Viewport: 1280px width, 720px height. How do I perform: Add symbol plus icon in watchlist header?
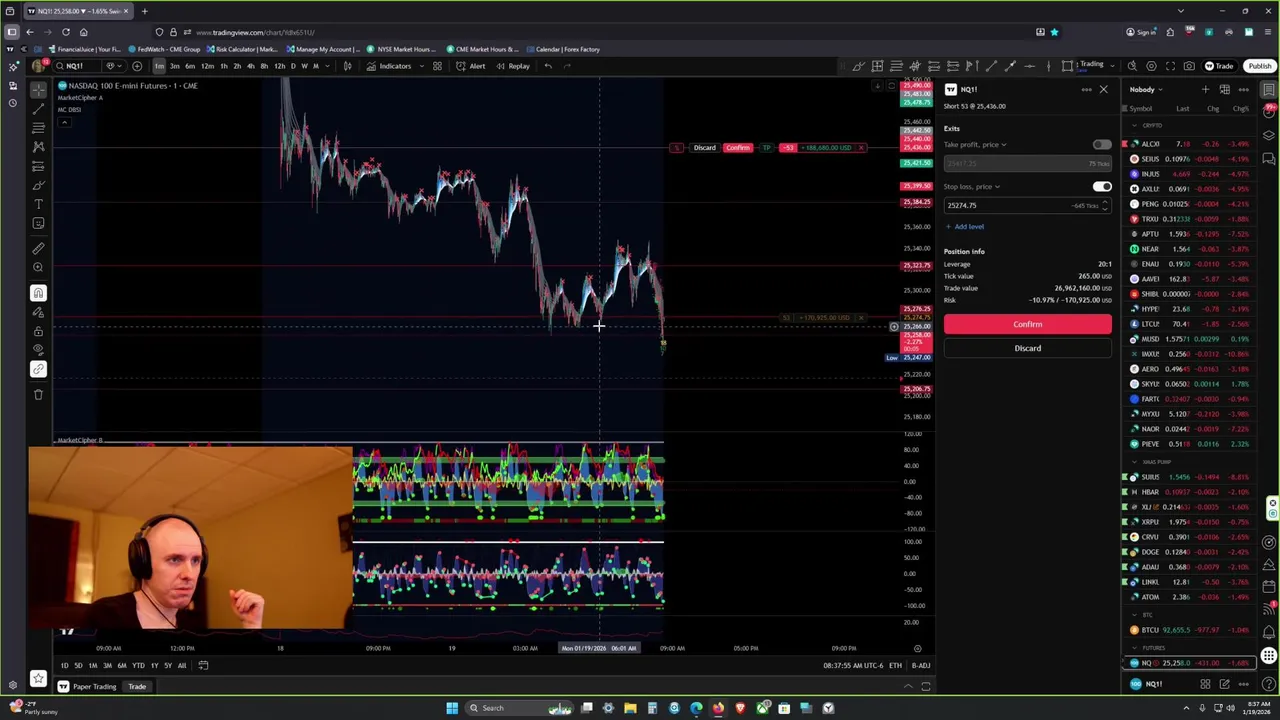point(1205,89)
